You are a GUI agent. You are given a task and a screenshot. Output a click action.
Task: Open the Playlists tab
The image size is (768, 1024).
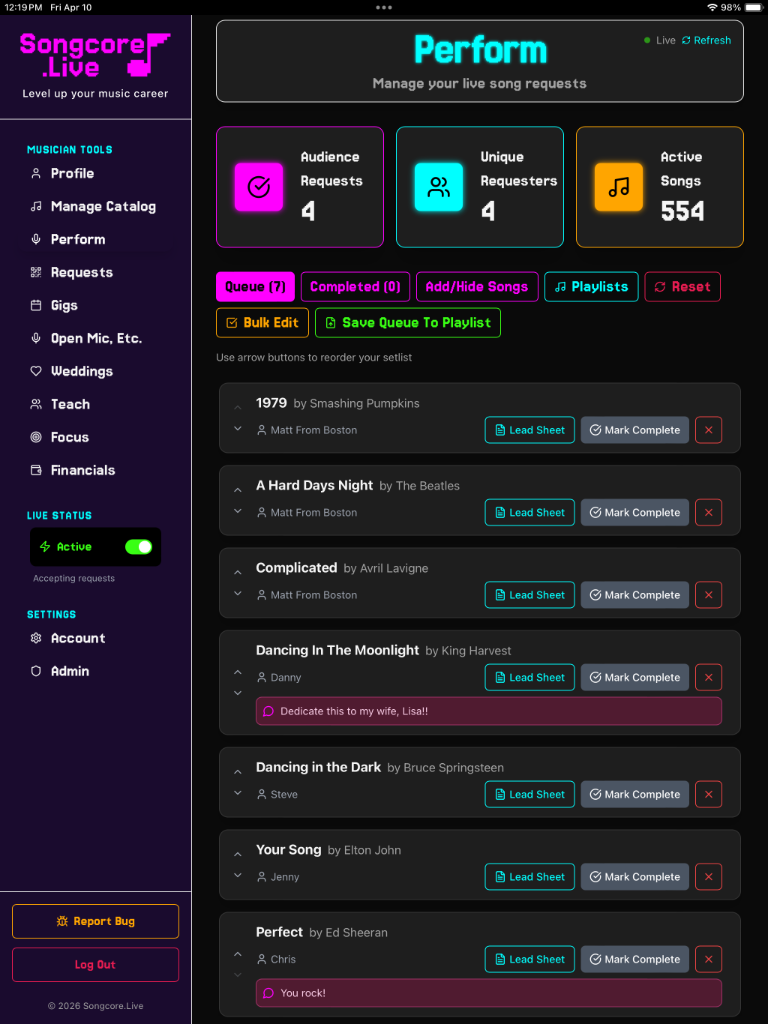[591, 287]
